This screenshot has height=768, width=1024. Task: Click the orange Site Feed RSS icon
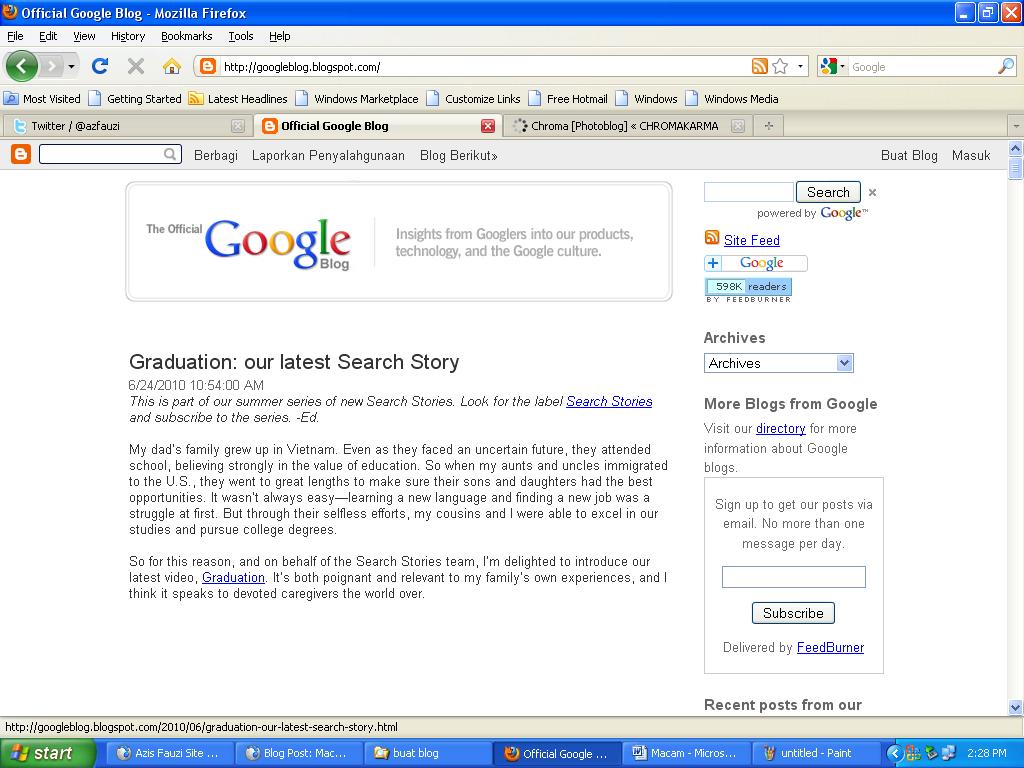712,238
